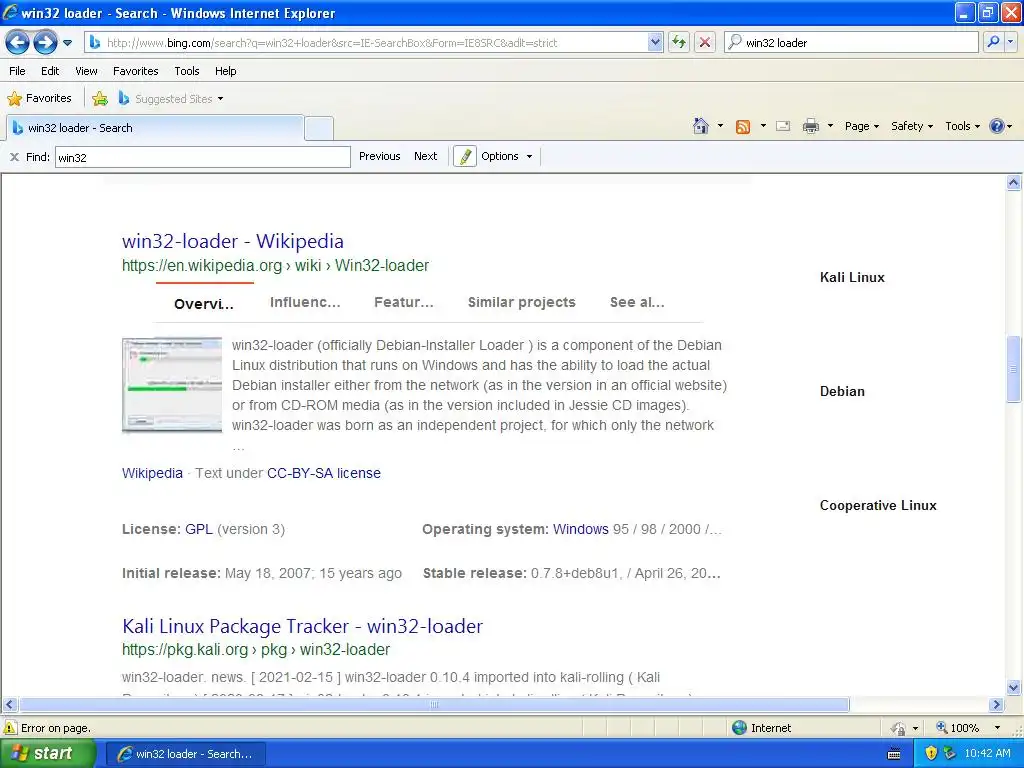Click the security shield tray icon
1024x768 pixels.
(931, 754)
